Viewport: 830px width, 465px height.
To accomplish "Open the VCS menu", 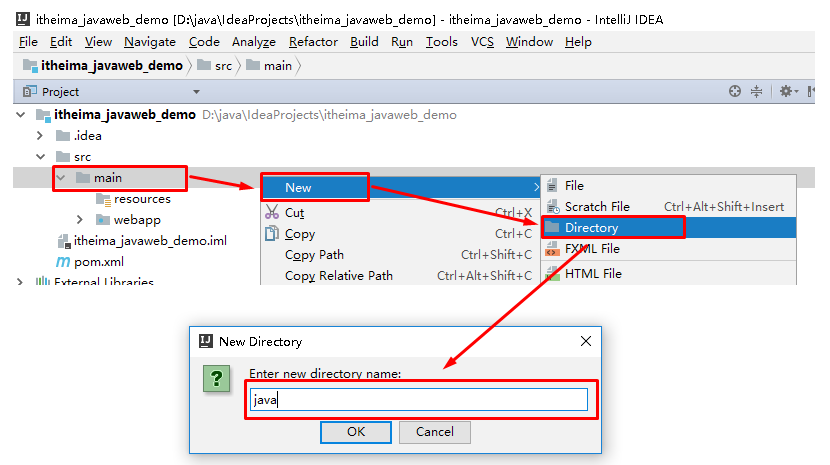I will click(482, 42).
